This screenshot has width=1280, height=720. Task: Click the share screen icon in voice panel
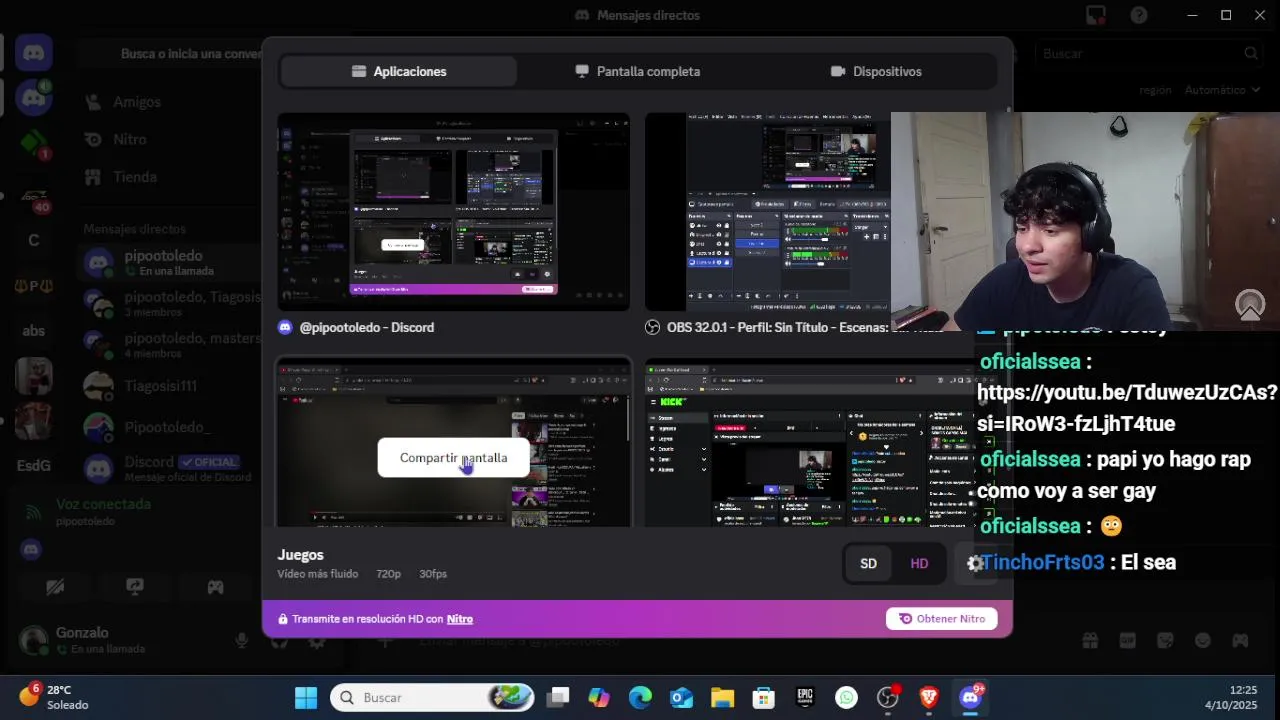point(135,587)
